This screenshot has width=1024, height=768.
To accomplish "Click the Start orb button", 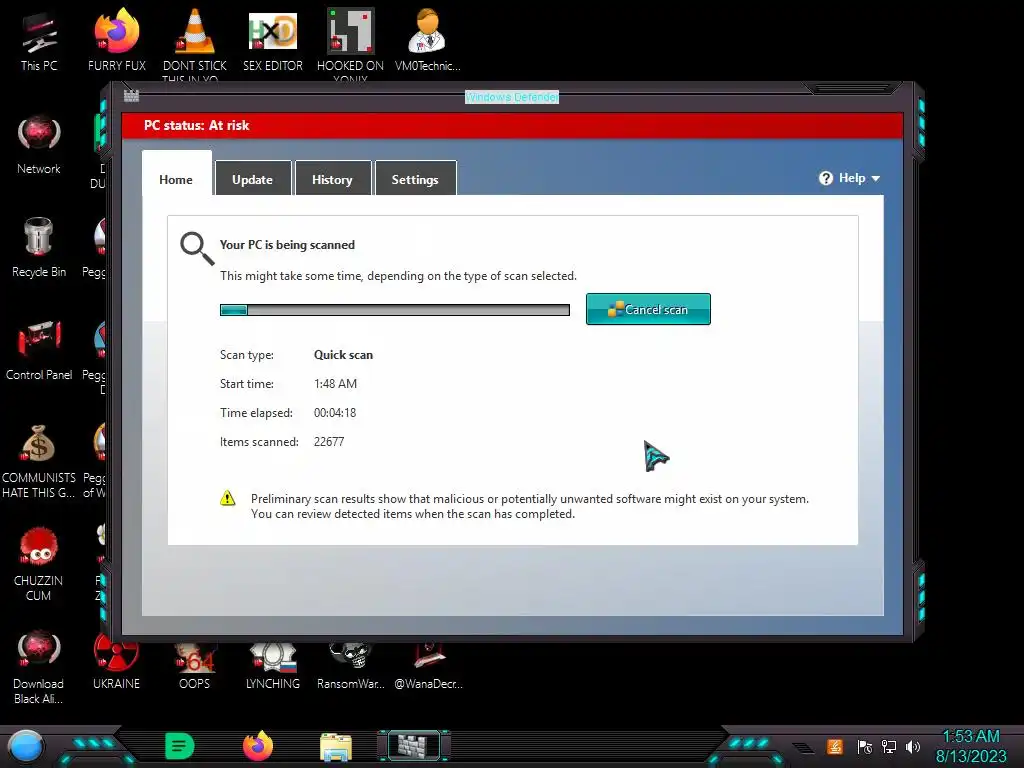I will point(25,746).
